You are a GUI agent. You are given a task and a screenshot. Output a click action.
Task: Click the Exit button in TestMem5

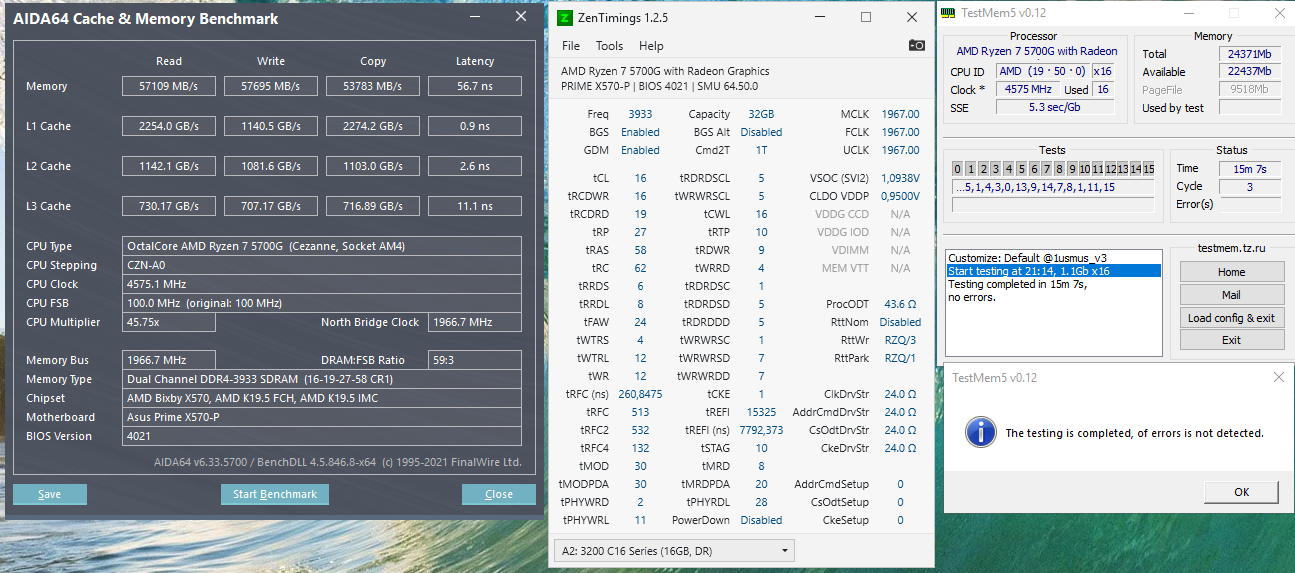click(x=1231, y=340)
